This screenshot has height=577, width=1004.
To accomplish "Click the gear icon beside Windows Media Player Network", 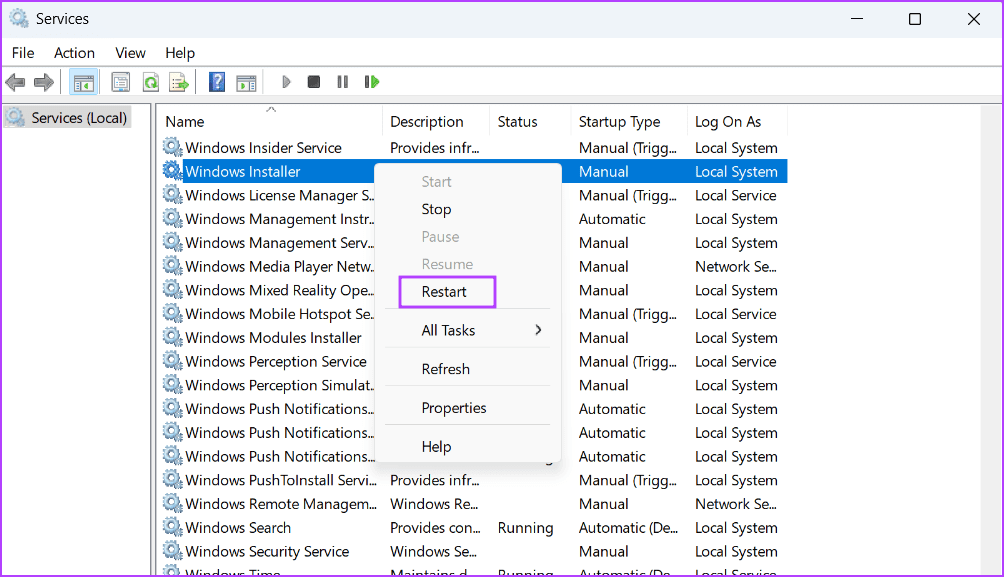I will [x=172, y=266].
